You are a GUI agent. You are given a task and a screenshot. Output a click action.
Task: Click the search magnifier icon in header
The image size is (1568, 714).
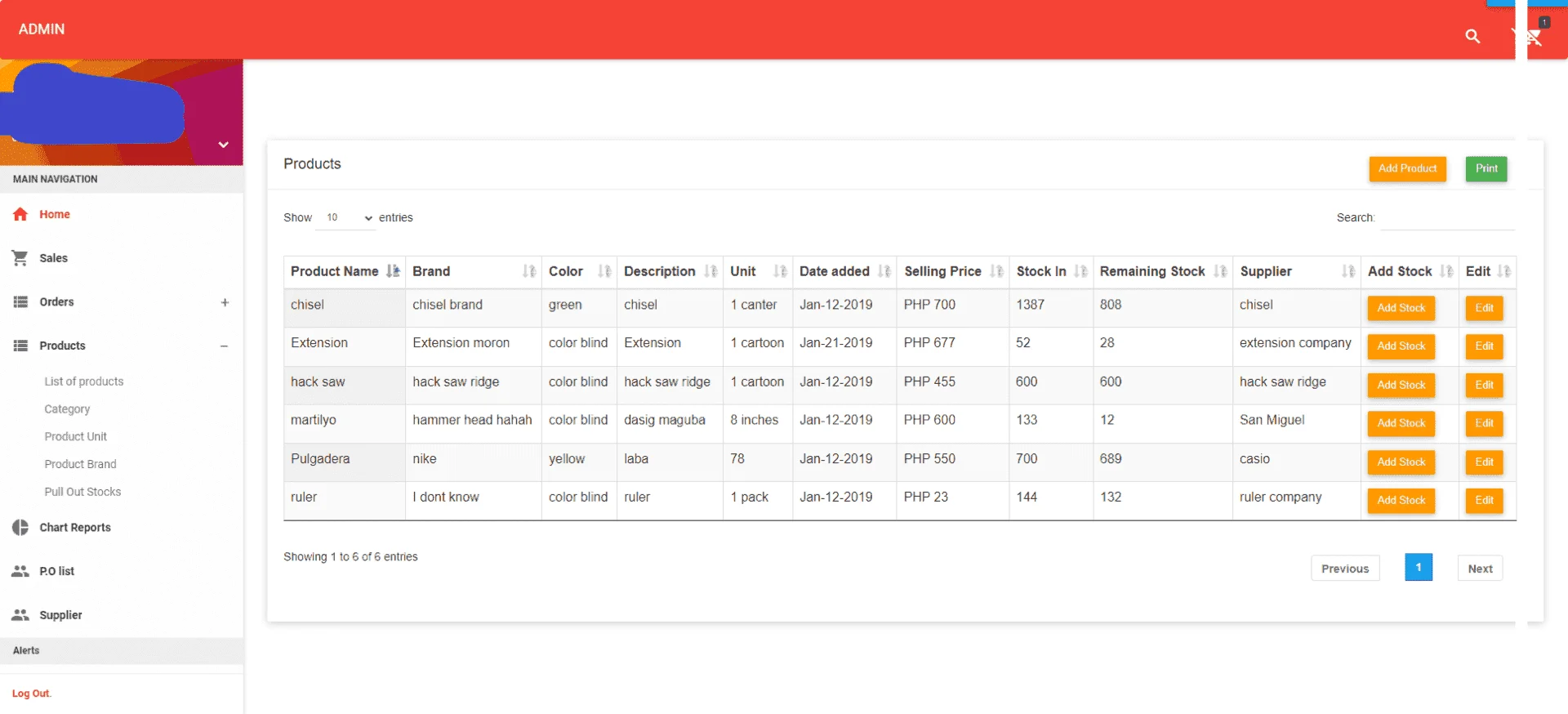pyautogui.click(x=1472, y=36)
